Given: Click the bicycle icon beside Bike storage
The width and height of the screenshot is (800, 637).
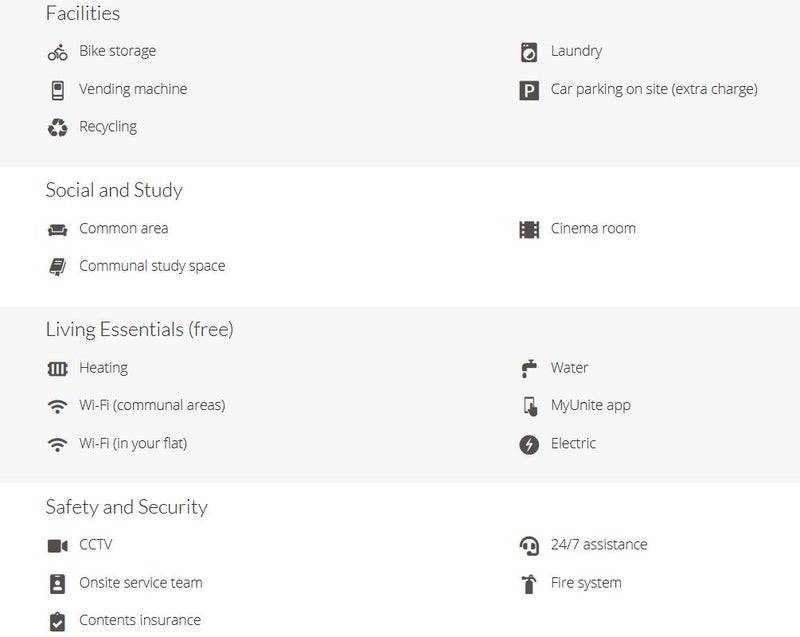Looking at the screenshot, I should pos(57,52).
